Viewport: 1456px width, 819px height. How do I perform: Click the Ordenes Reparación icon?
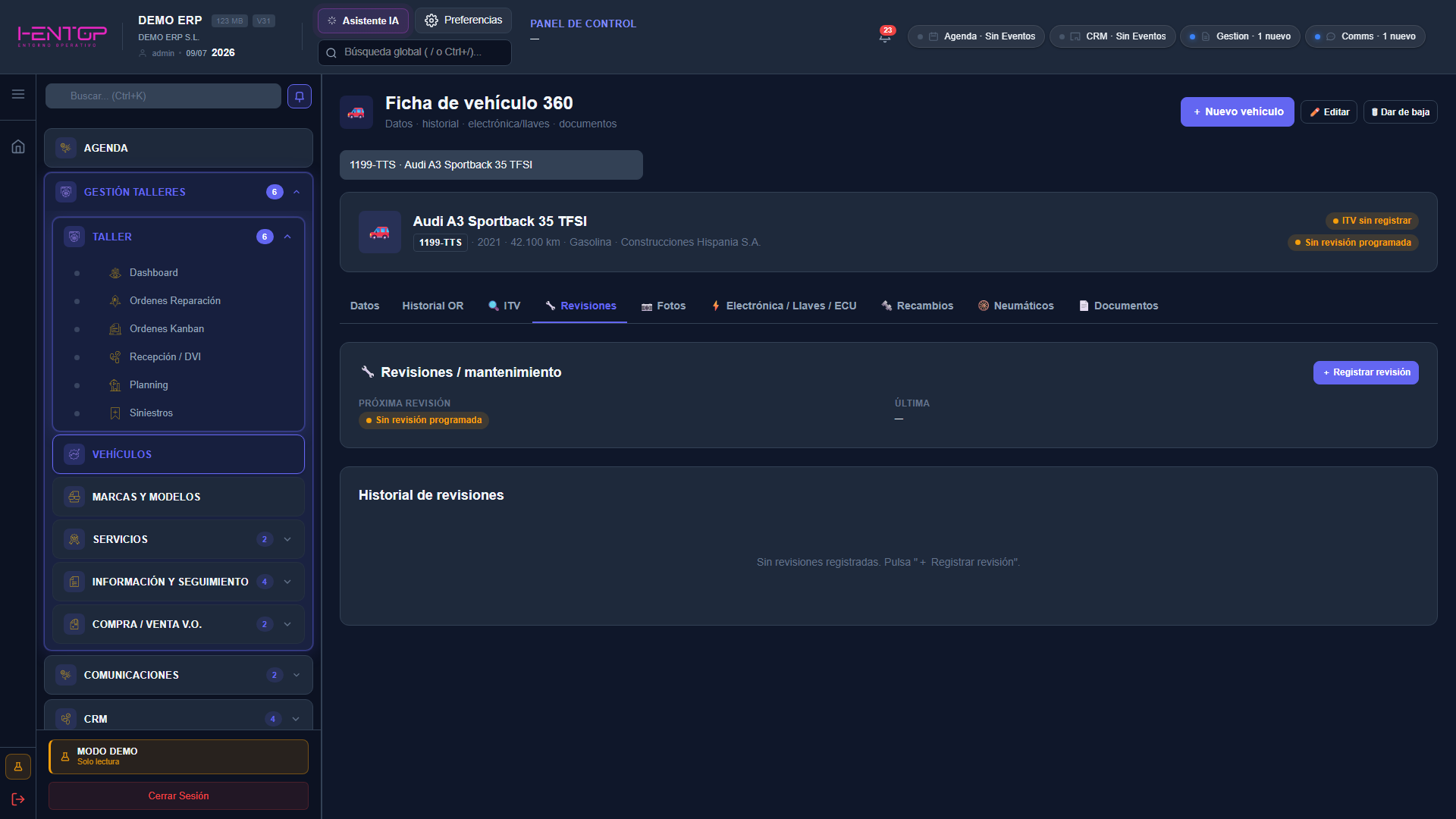pos(115,301)
